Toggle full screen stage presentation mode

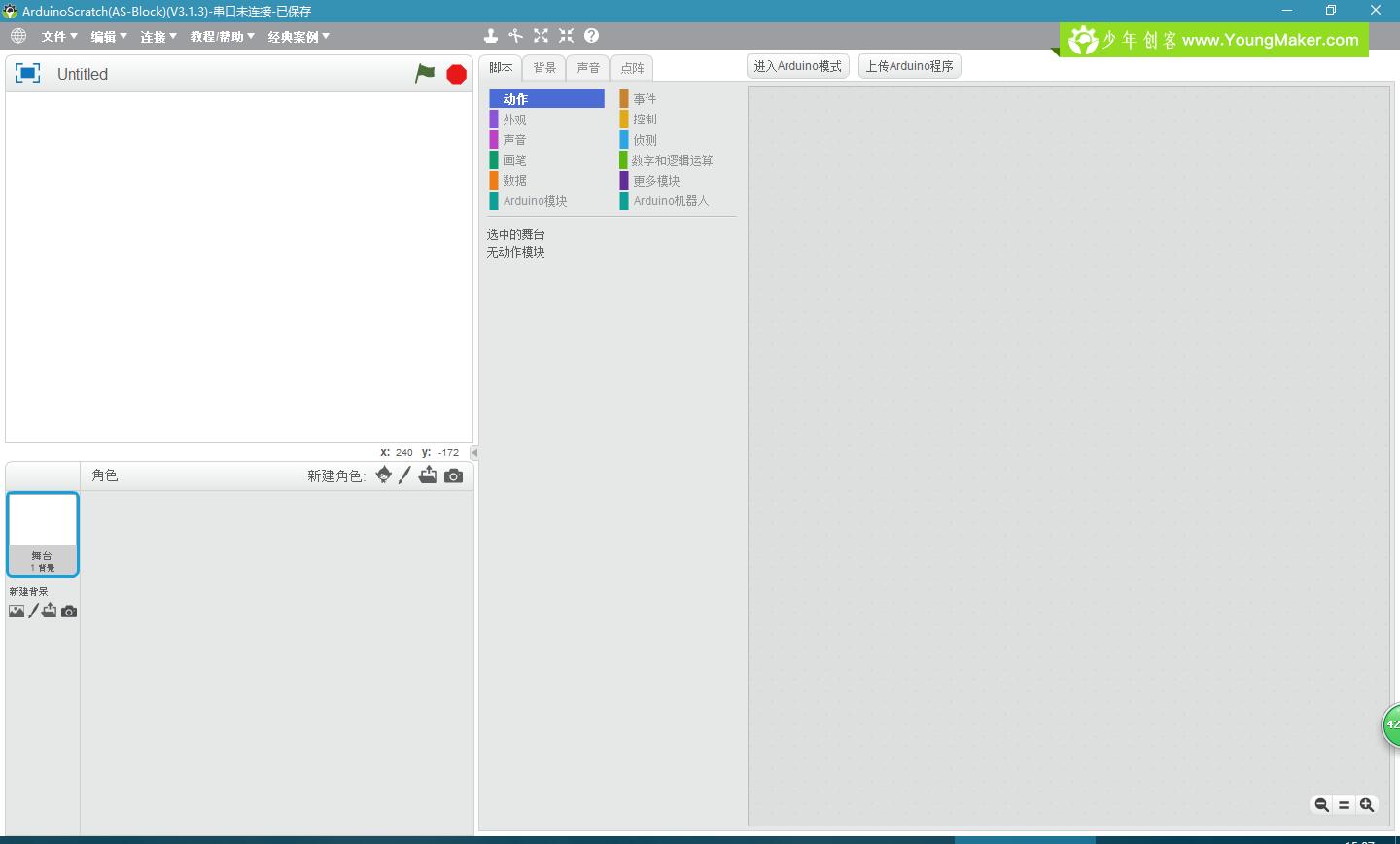[27, 74]
